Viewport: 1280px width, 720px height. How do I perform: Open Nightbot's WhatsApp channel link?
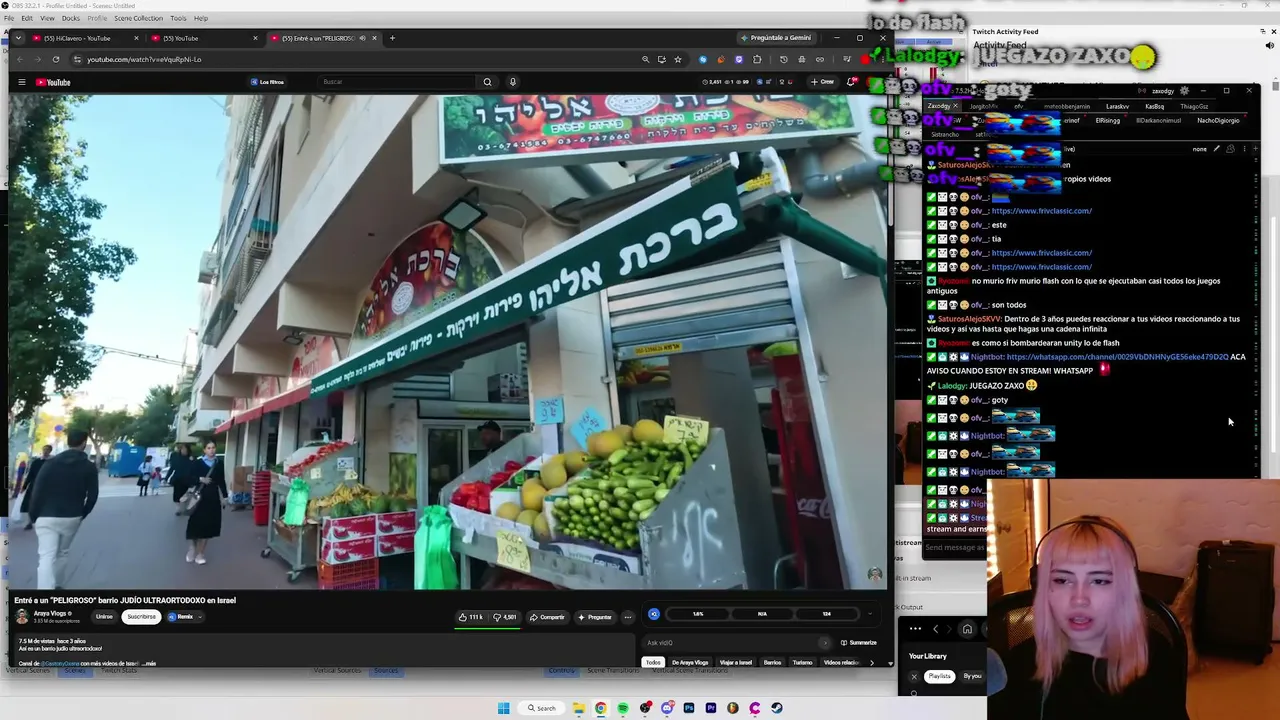point(1117,357)
